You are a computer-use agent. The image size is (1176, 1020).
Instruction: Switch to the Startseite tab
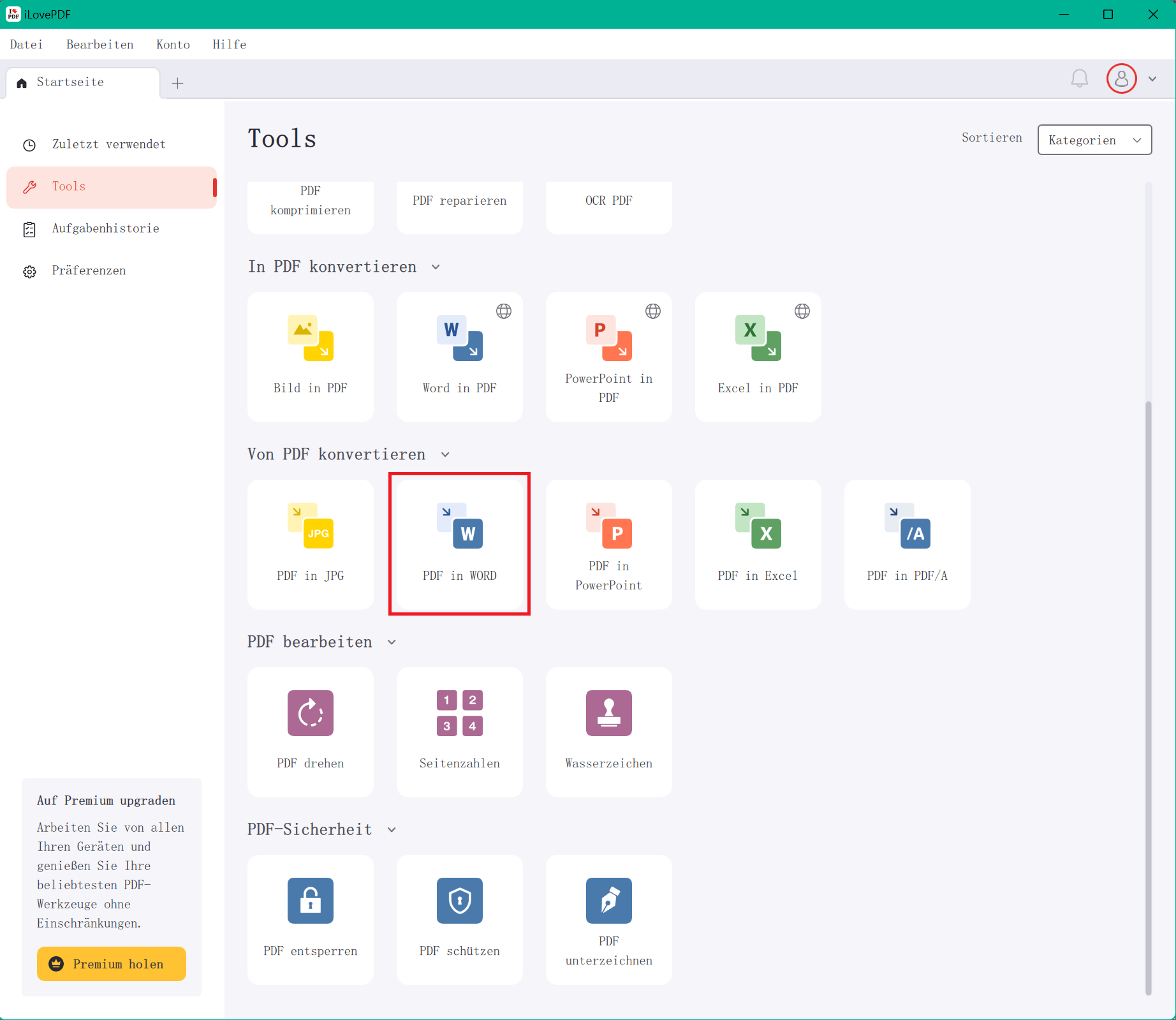pos(83,83)
